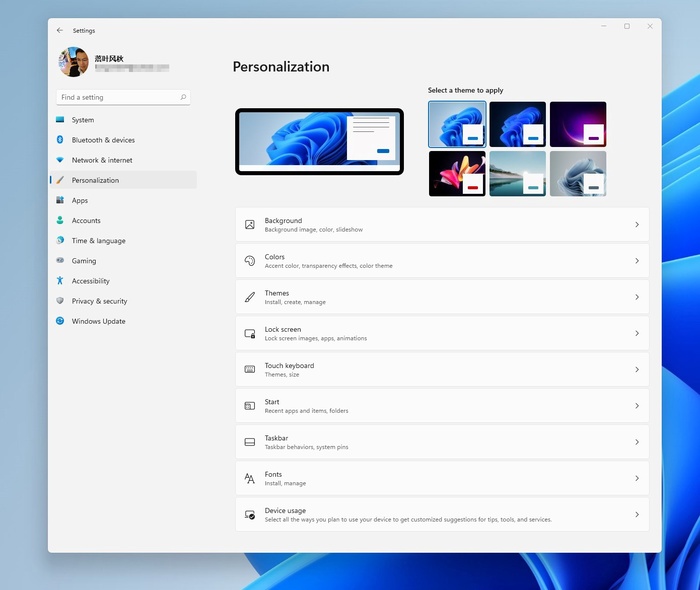
Task: Expand the Background settings chevron
Action: coord(636,225)
